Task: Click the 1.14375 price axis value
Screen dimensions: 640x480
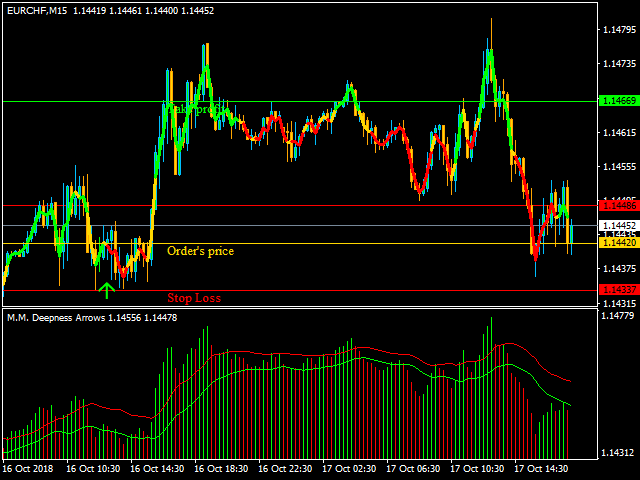Action: [619, 269]
